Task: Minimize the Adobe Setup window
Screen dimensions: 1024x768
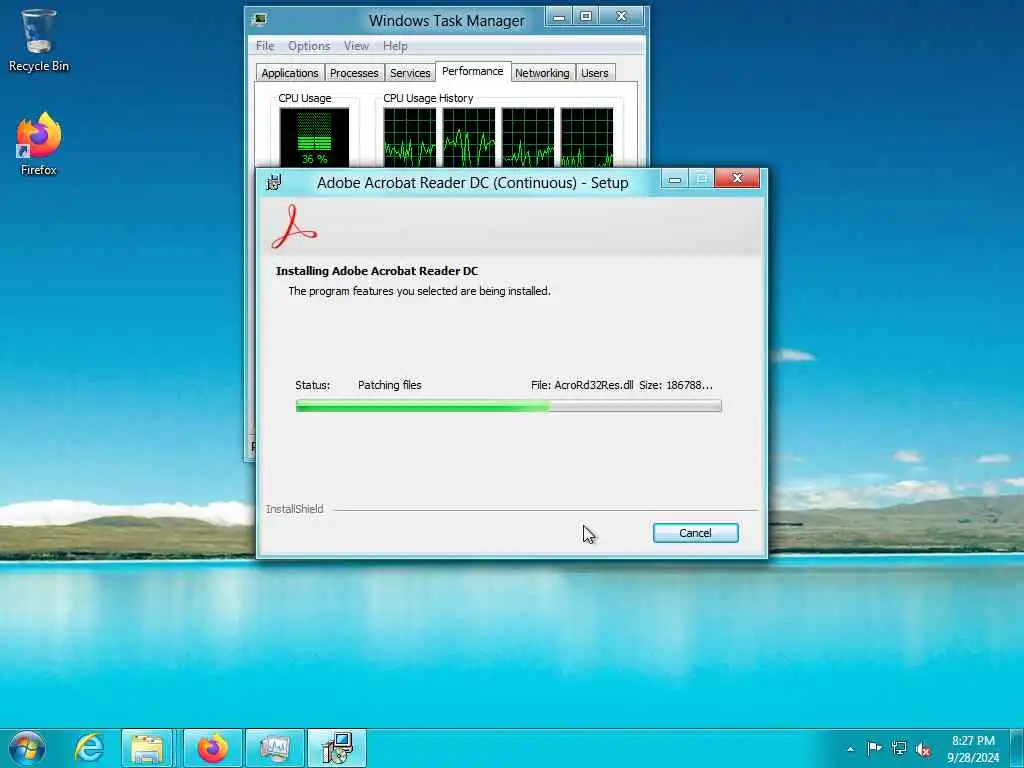Action: click(675, 179)
